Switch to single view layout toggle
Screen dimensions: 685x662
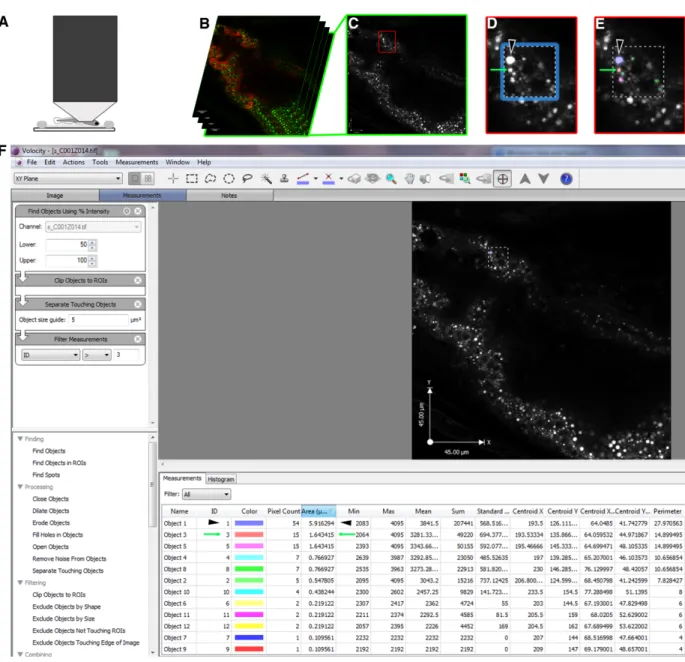(135, 179)
